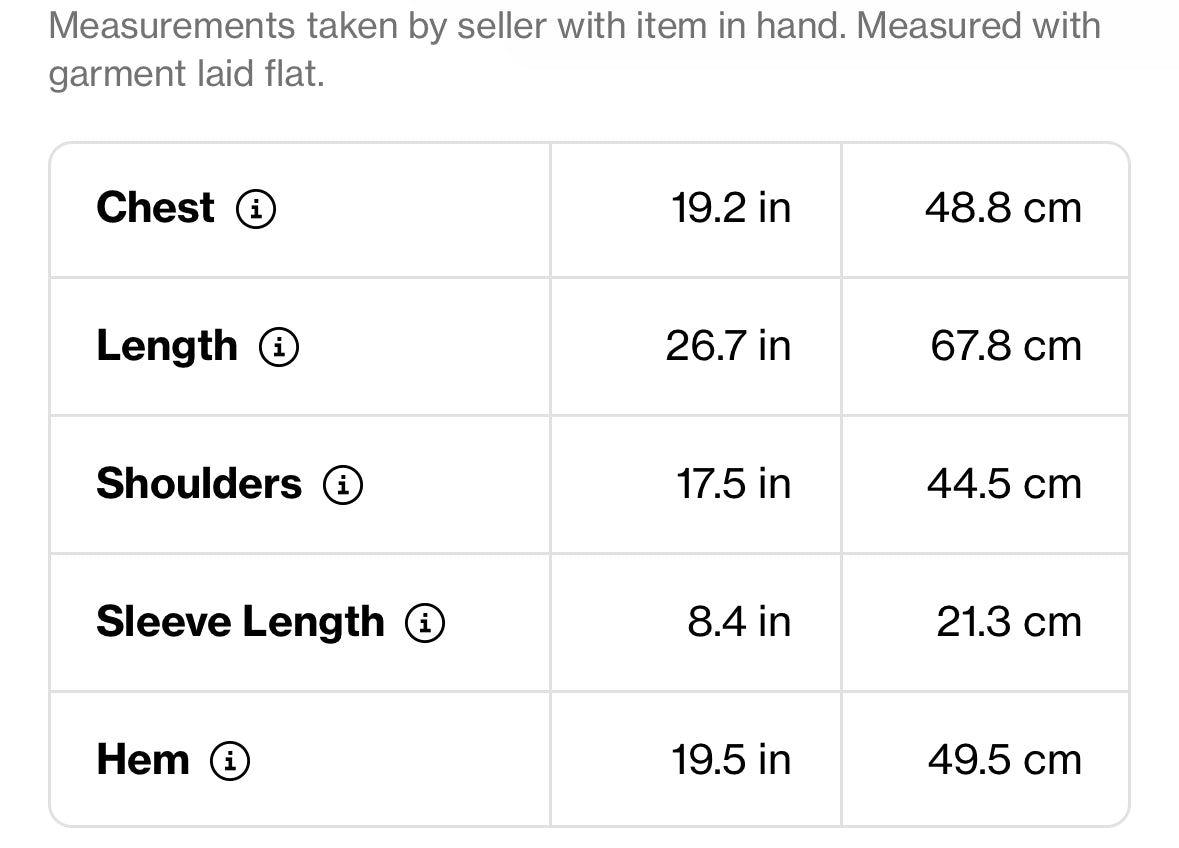The image size is (1179, 848).
Task: Select the Chest row label
Action: 155,208
